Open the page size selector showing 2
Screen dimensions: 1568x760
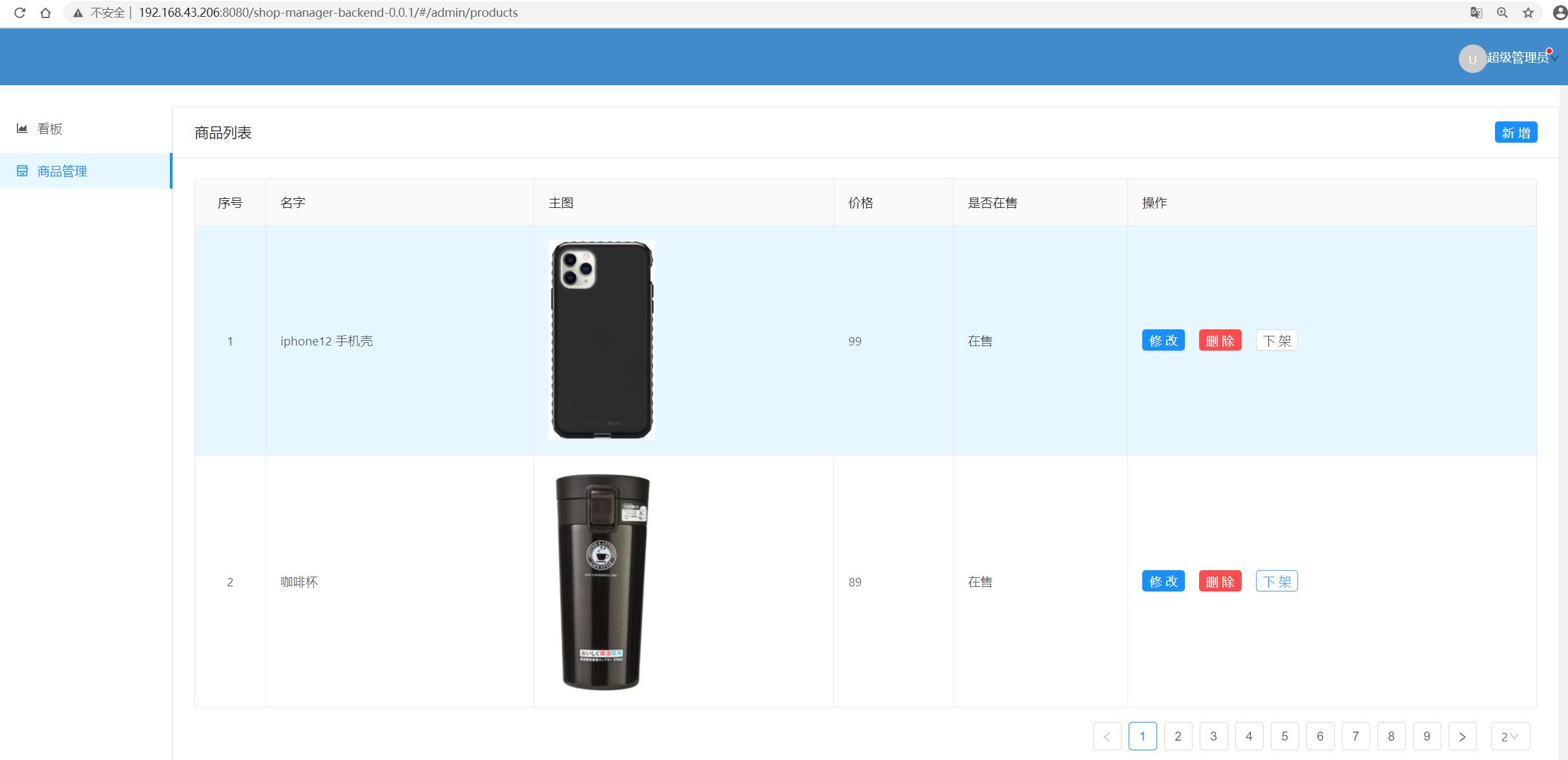click(1510, 736)
